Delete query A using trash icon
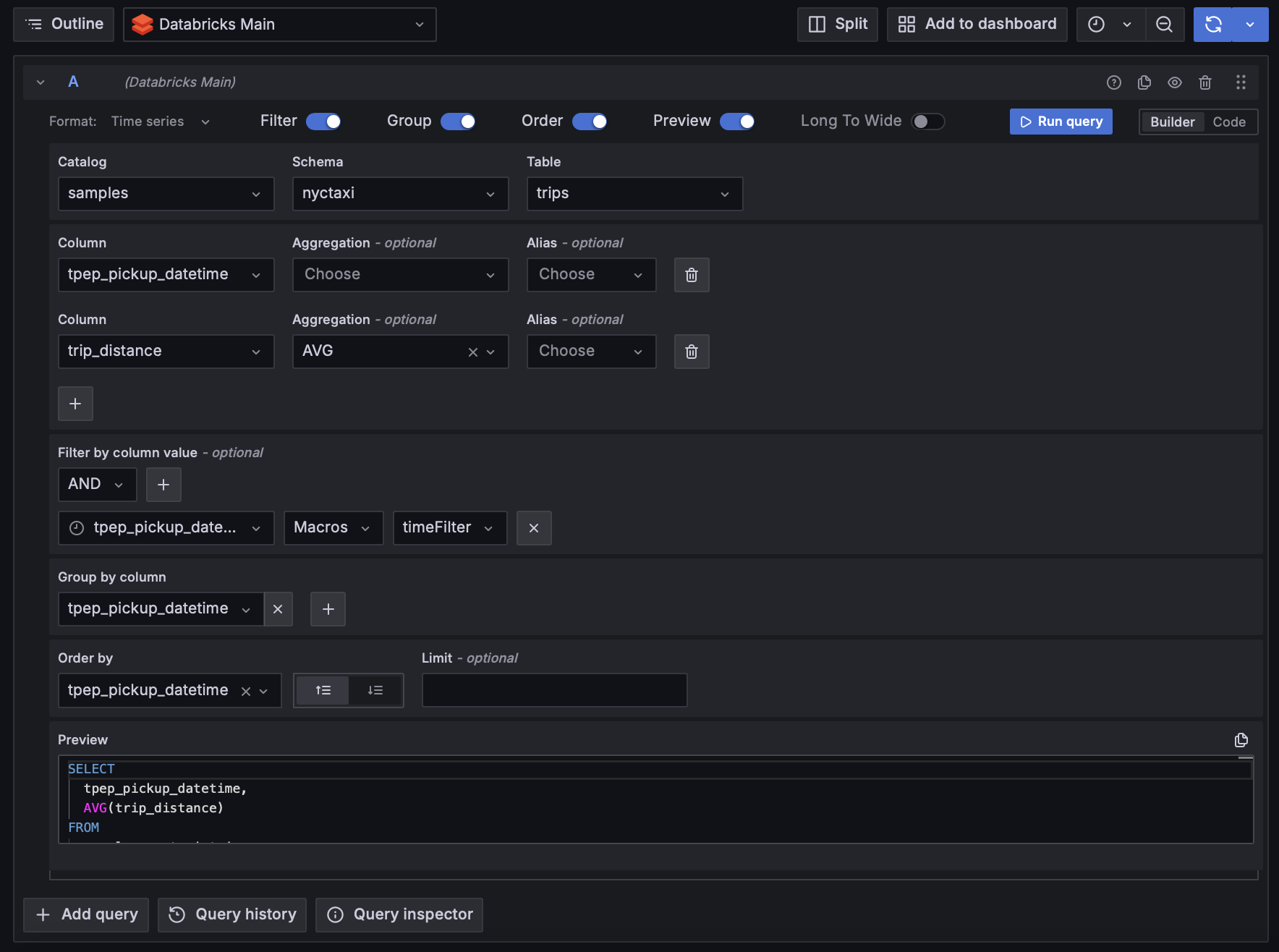 pyautogui.click(x=1204, y=82)
